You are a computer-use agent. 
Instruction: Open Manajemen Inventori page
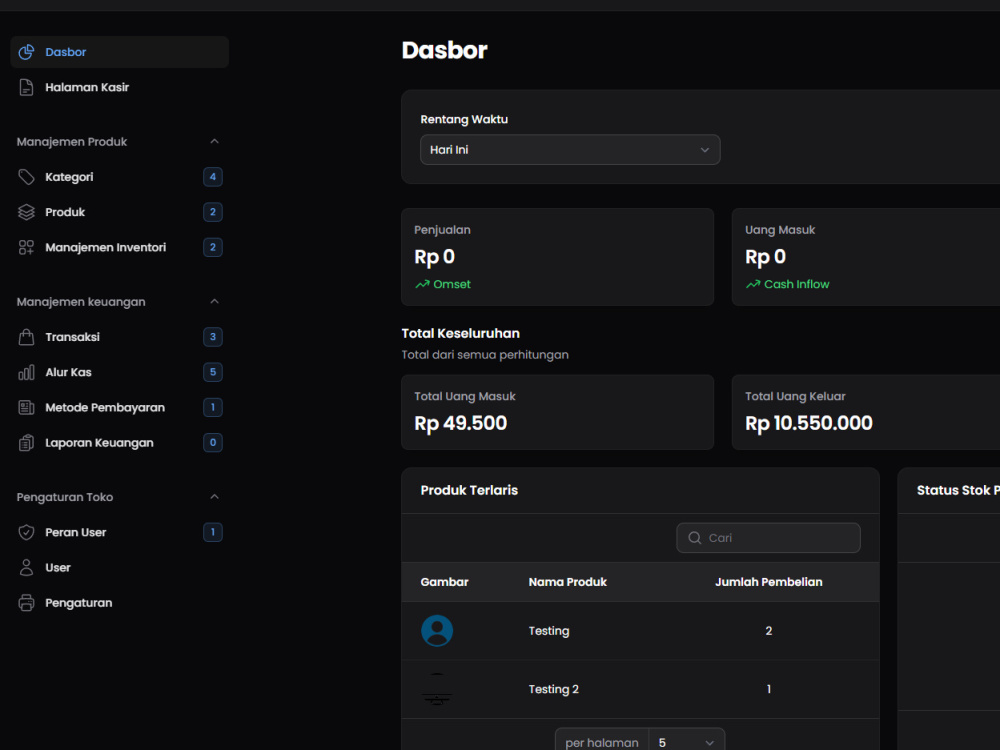point(120,247)
